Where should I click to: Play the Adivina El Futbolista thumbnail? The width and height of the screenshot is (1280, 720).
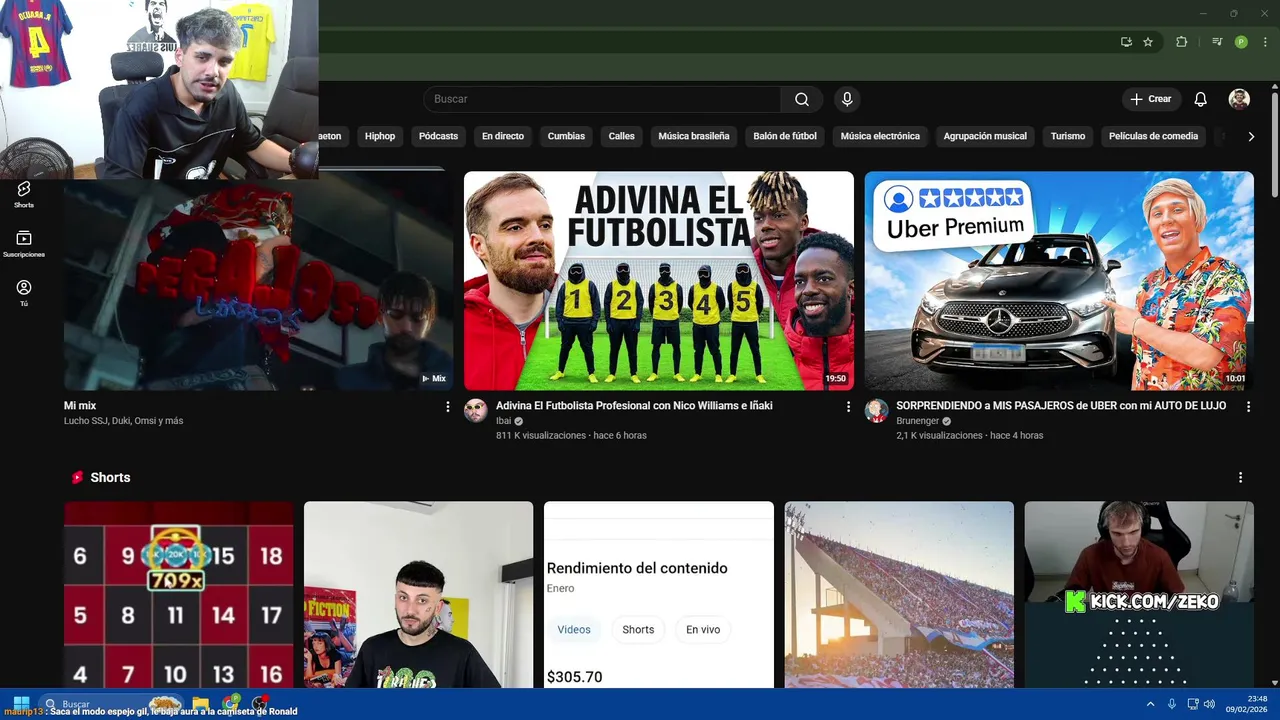point(659,281)
